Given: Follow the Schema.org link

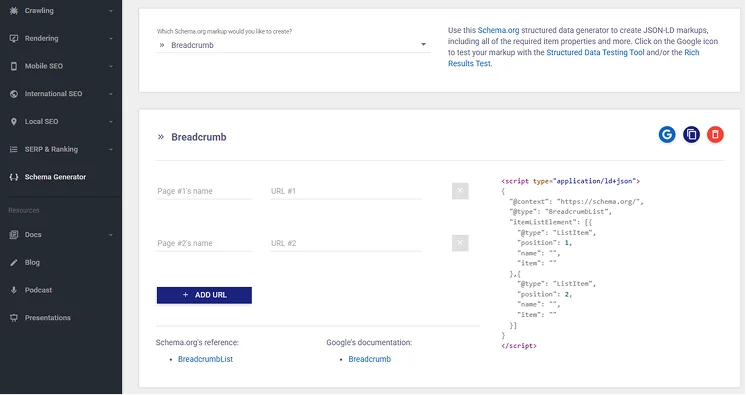Looking at the screenshot, I should (498, 30).
